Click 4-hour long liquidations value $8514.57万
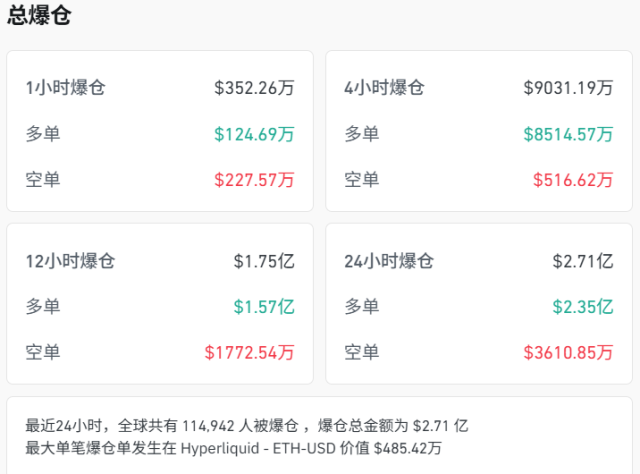Image resolution: width=640 pixels, height=474 pixels. pyautogui.click(x=568, y=134)
